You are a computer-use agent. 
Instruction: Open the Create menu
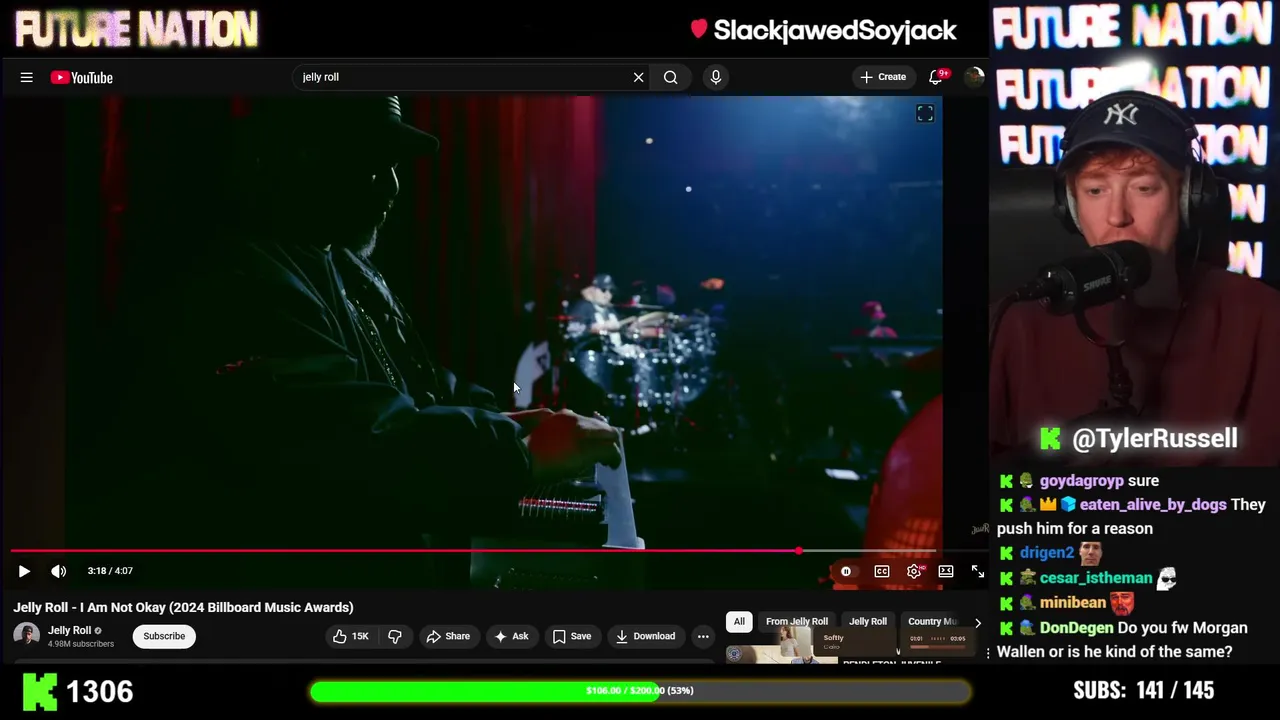[883, 77]
